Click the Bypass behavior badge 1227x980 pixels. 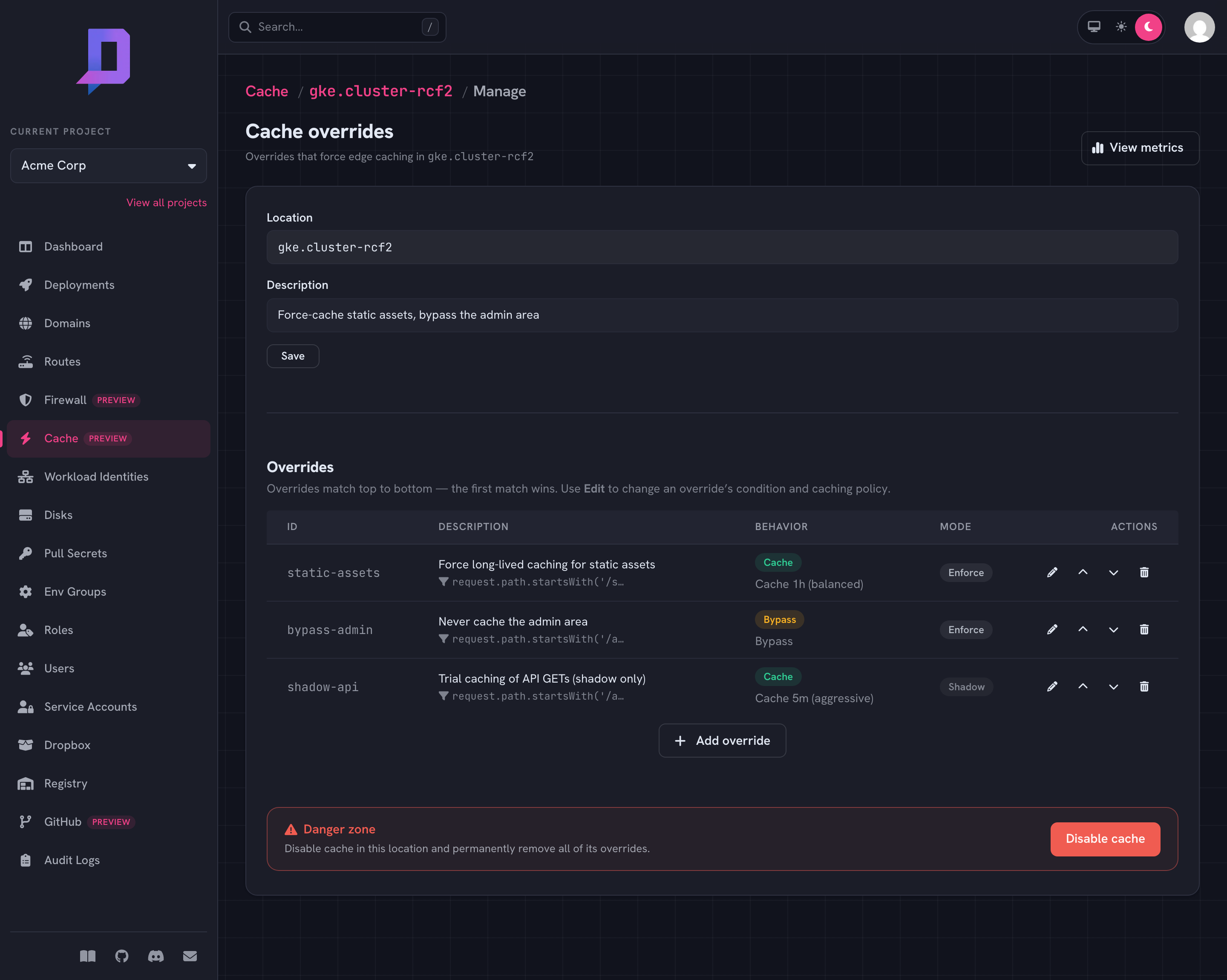779,620
